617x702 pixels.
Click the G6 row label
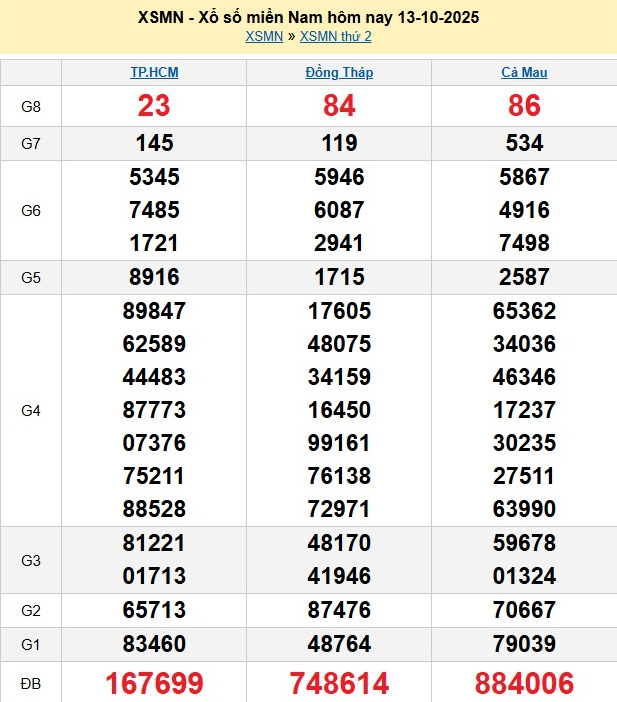(x=30, y=211)
